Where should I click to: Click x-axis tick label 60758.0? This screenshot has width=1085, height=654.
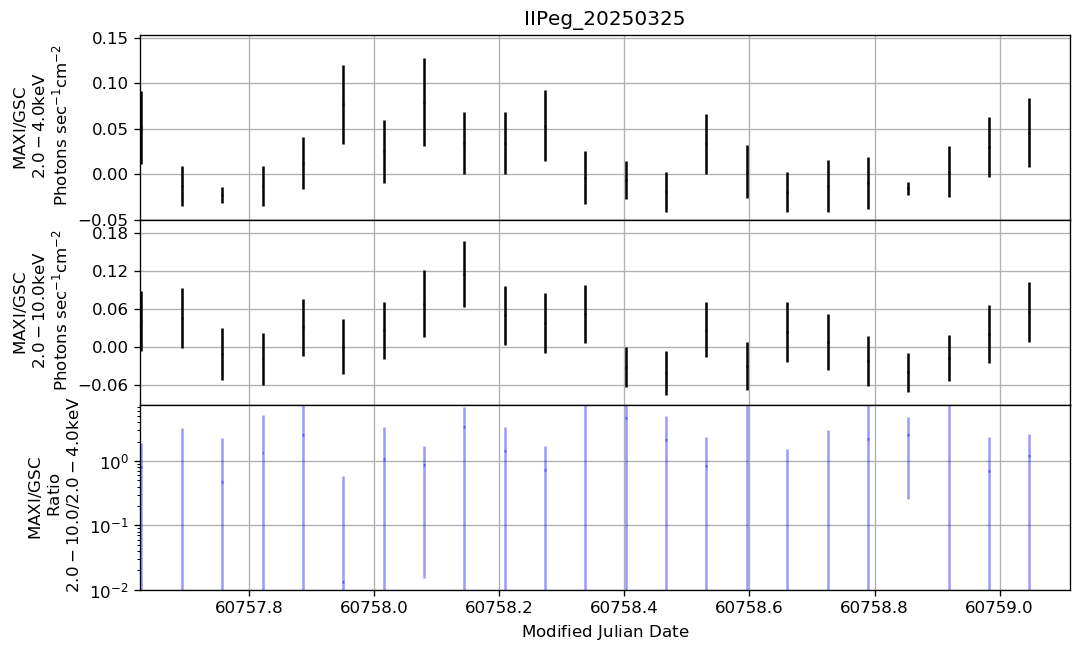pyautogui.click(x=374, y=608)
